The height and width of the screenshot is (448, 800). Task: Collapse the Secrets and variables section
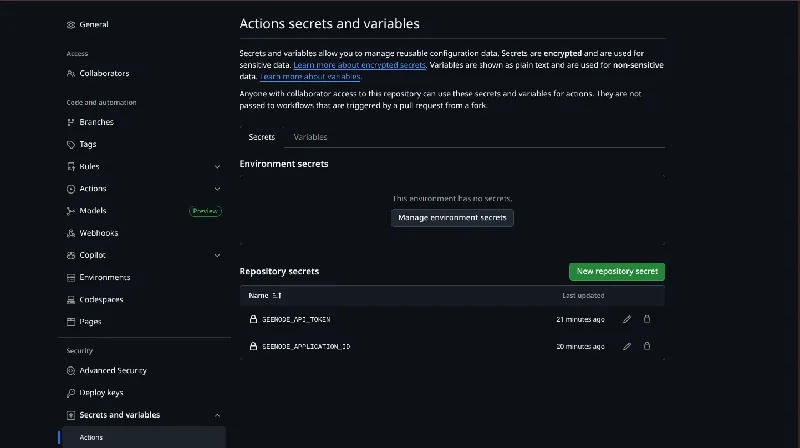tap(217, 415)
